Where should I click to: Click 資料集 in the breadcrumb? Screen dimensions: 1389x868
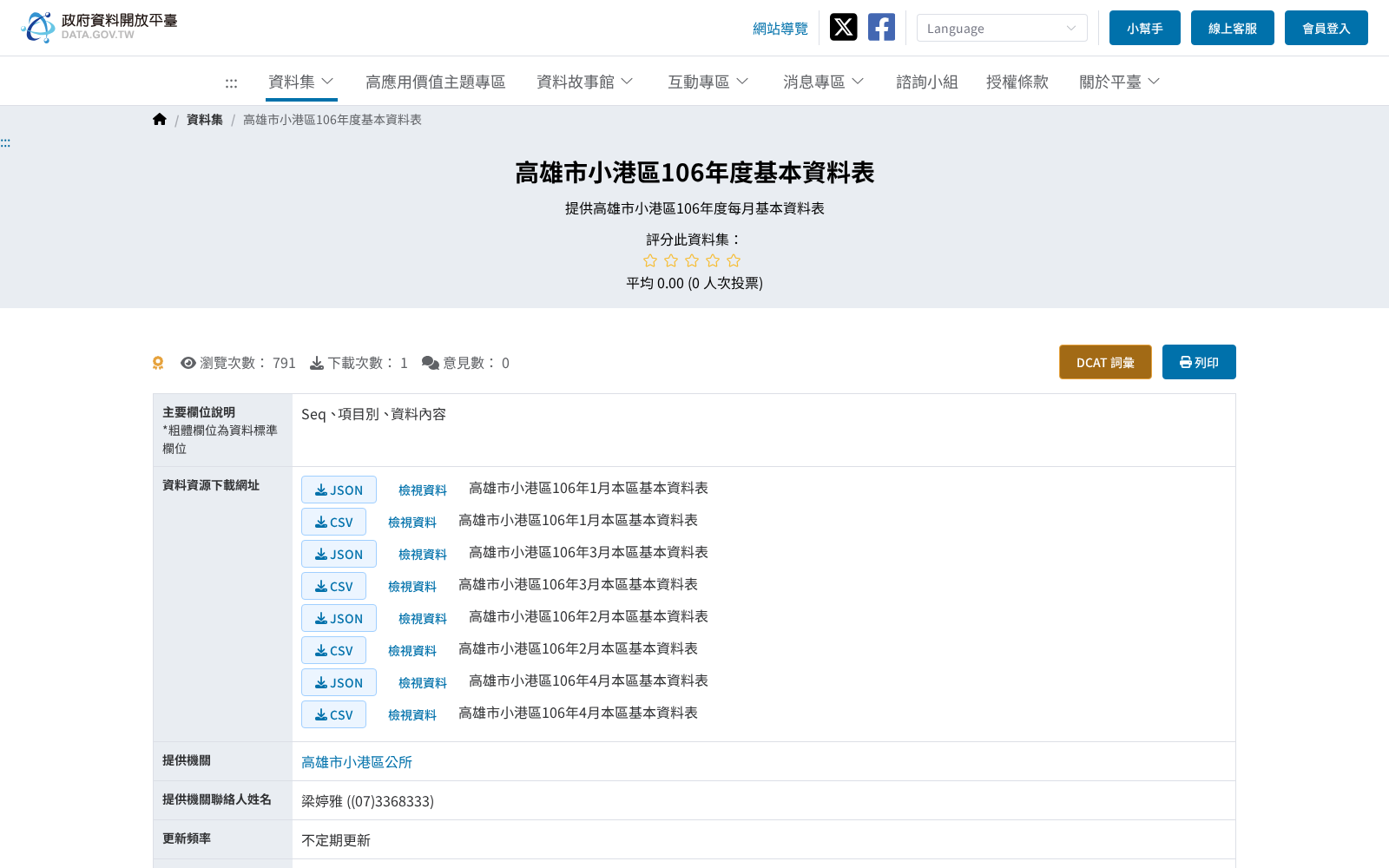click(x=205, y=120)
